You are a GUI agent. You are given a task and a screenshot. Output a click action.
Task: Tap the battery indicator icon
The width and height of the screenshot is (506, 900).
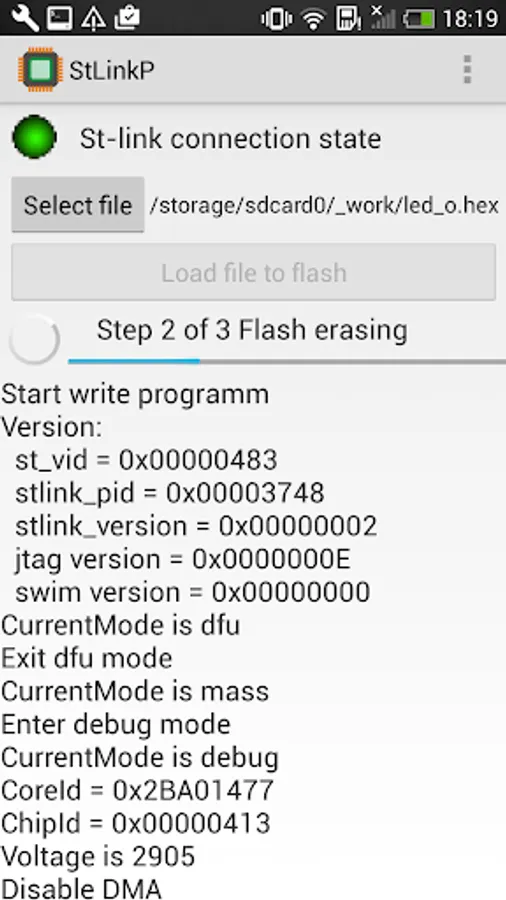tap(419, 19)
